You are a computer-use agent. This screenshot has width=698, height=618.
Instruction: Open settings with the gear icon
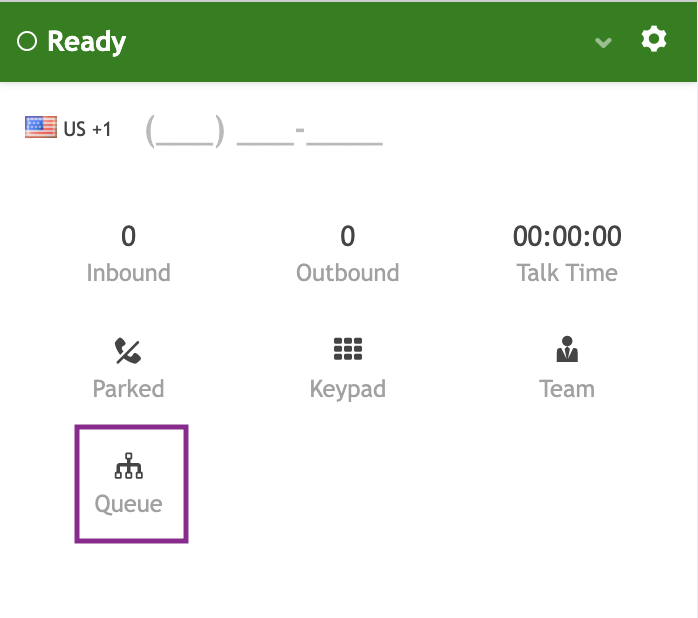pyautogui.click(x=654, y=40)
